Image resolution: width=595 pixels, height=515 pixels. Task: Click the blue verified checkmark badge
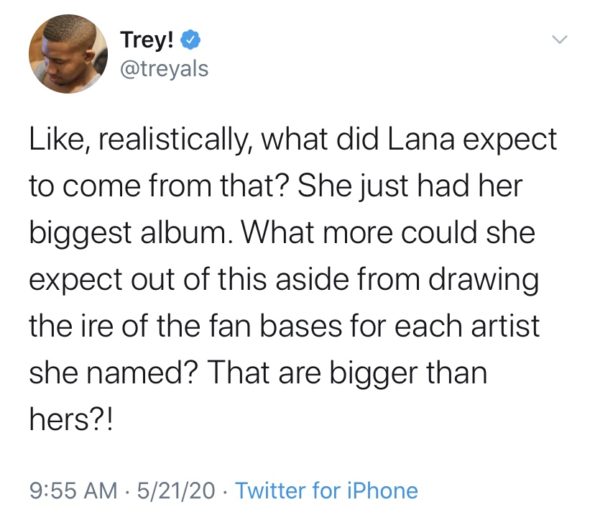191,40
